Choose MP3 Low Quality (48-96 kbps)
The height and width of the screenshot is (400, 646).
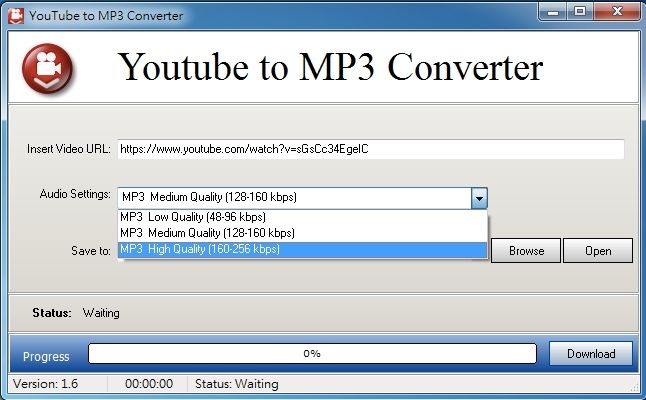tap(302, 217)
